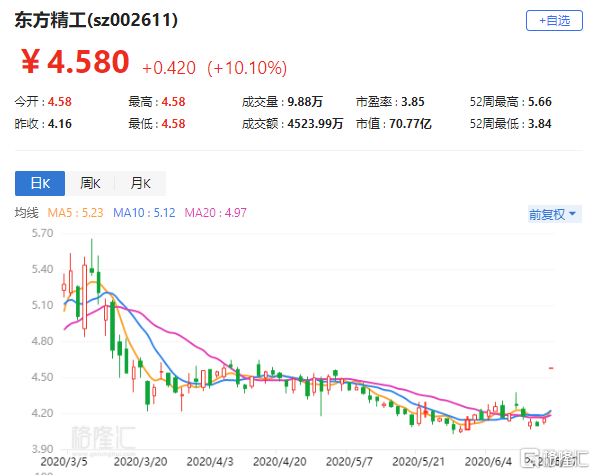Click the MA20 : 4.97 legend
595x475 pixels.
pos(216,212)
